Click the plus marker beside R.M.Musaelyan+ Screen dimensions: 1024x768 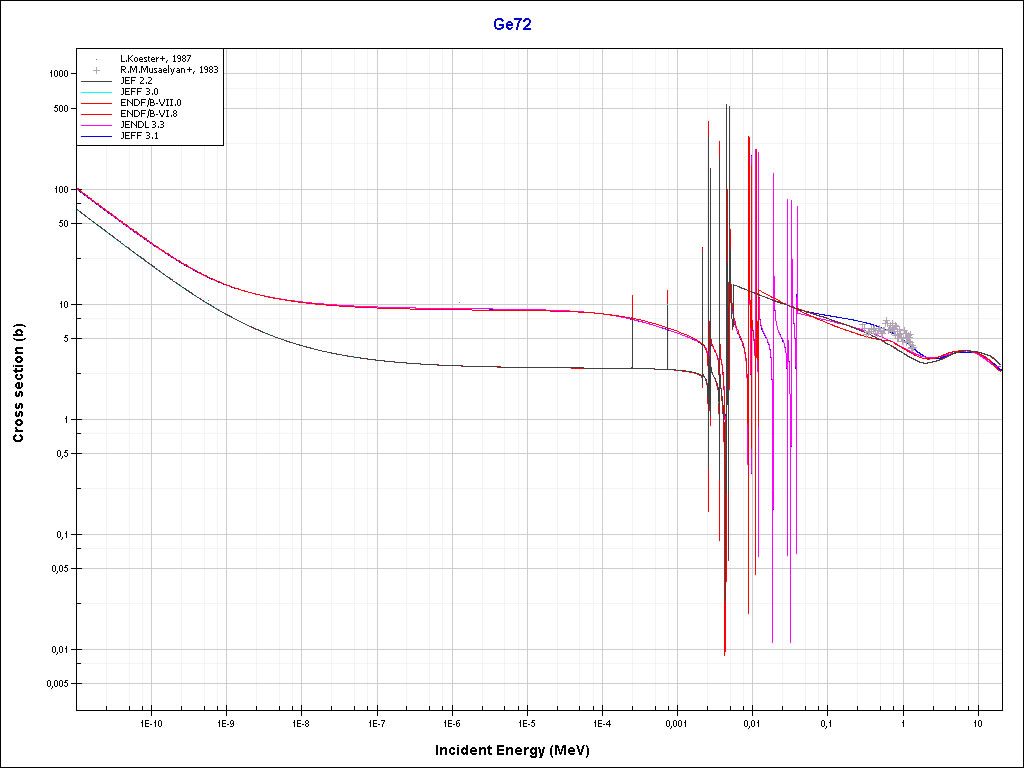95,70
